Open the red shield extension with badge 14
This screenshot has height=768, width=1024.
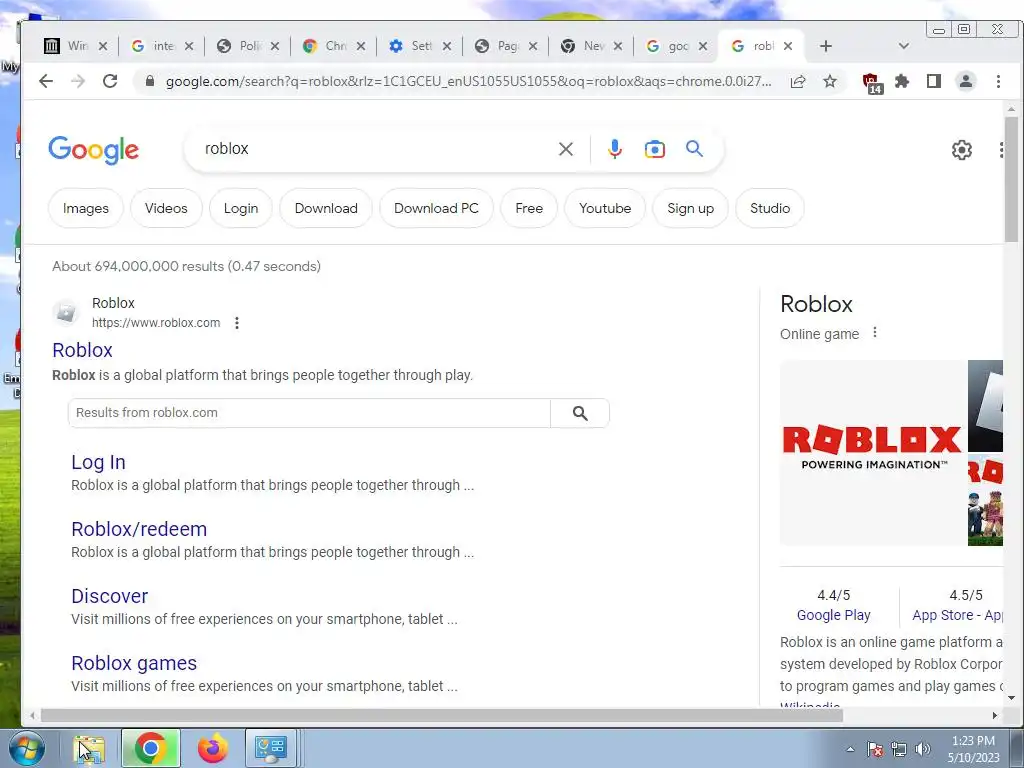pyautogui.click(x=871, y=83)
